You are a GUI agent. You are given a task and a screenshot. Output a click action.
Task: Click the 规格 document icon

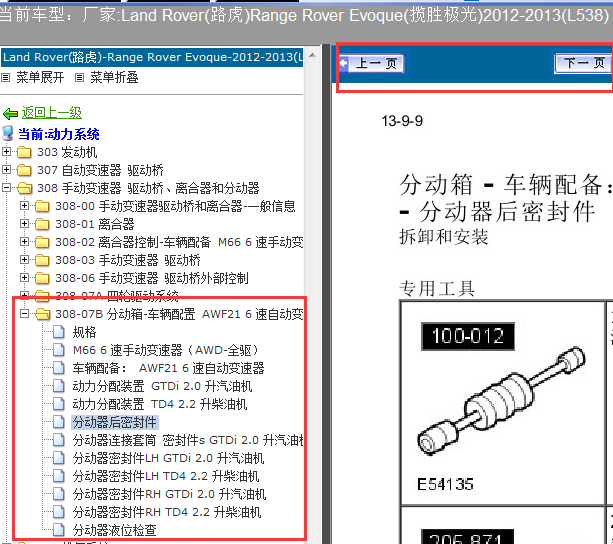click(60, 332)
